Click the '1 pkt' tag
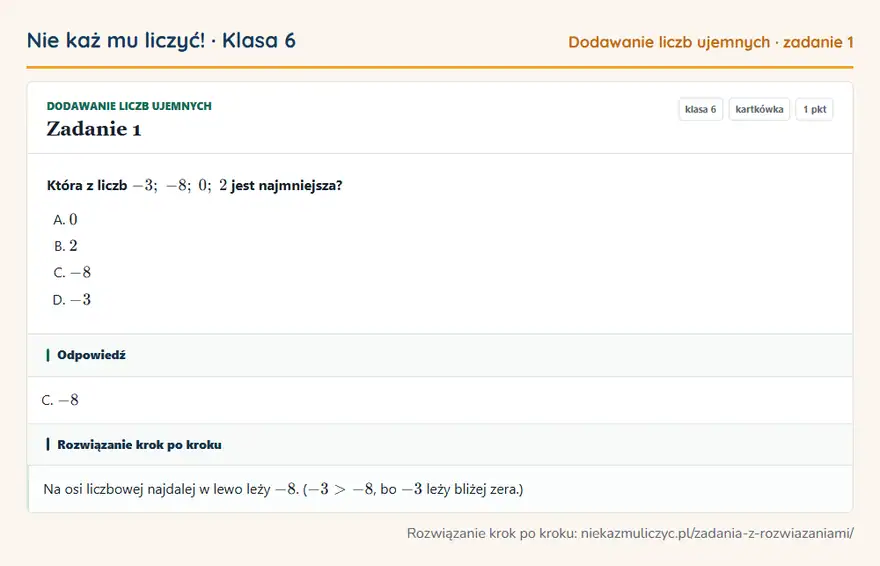This screenshot has height=566, width=880. pyautogui.click(x=814, y=109)
